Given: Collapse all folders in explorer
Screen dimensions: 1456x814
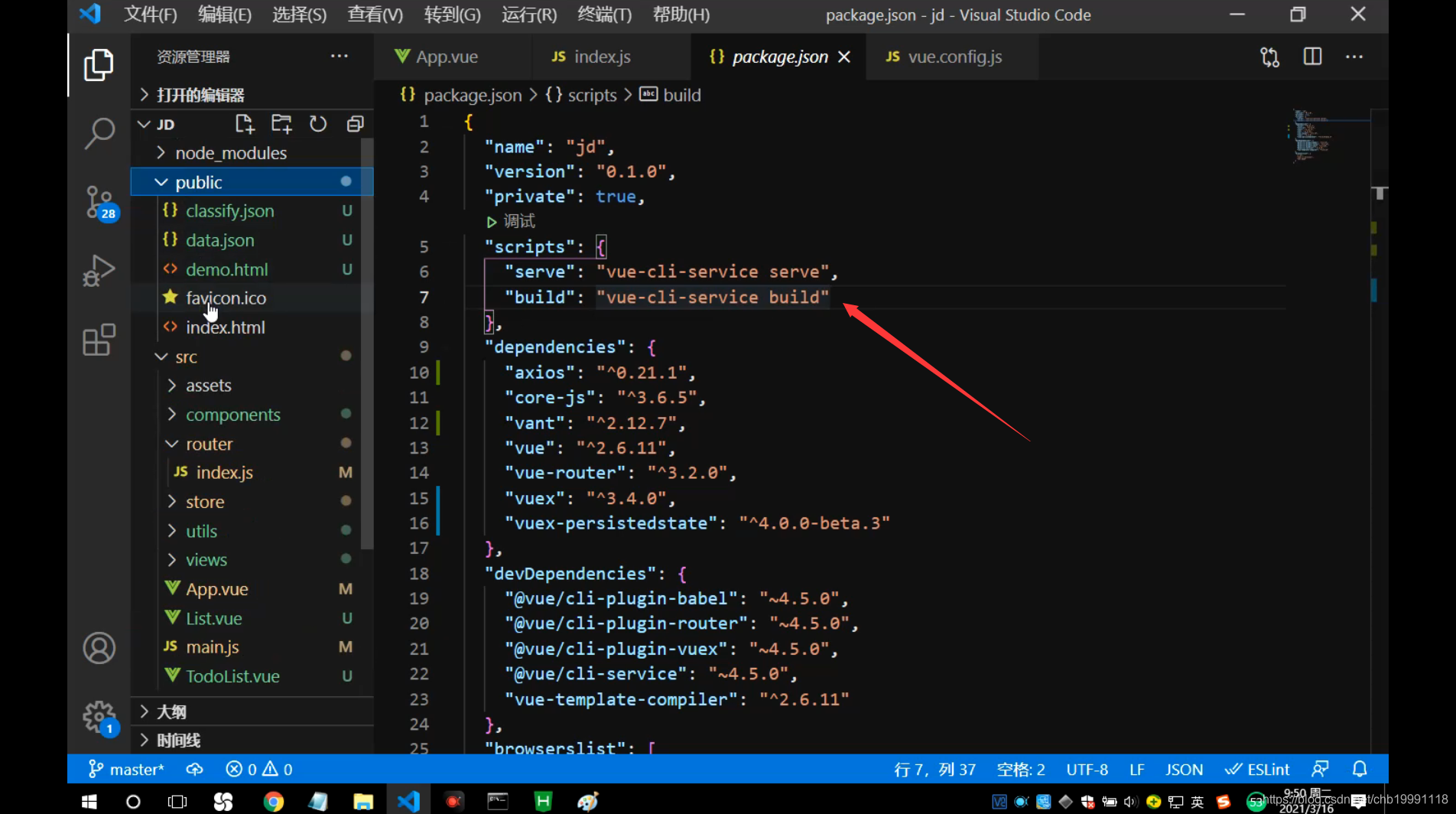Looking at the screenshot, I should click(355, 124).
